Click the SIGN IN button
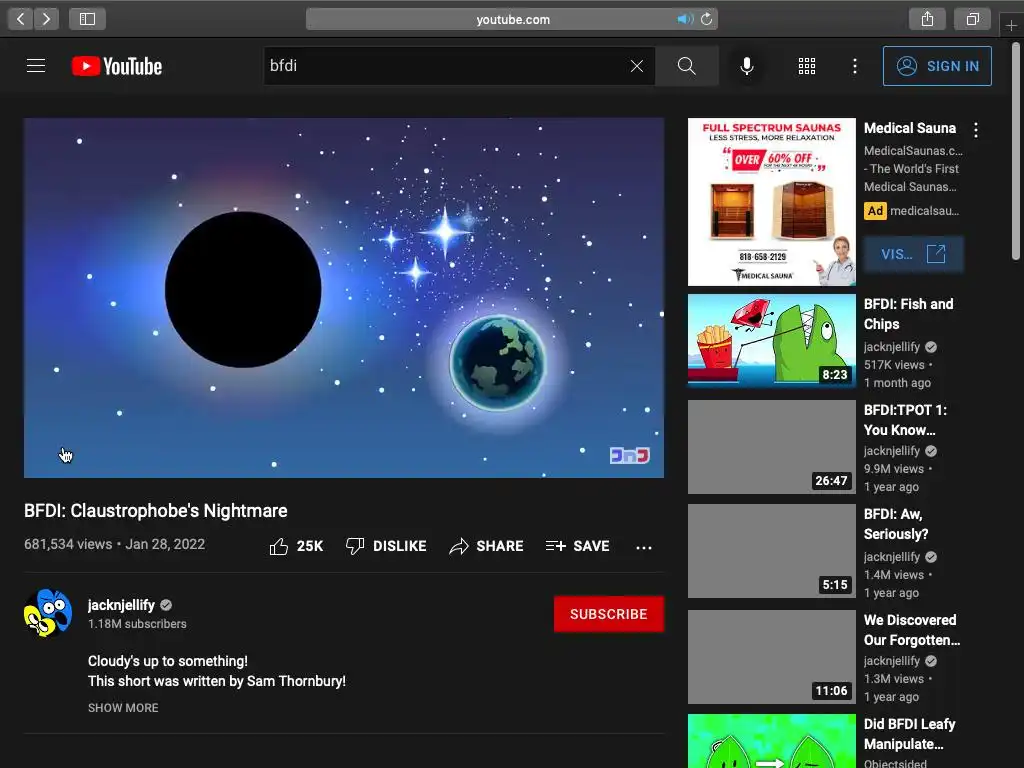The height and width of the screenshot is (768, 1024). (x=937, y=66)
